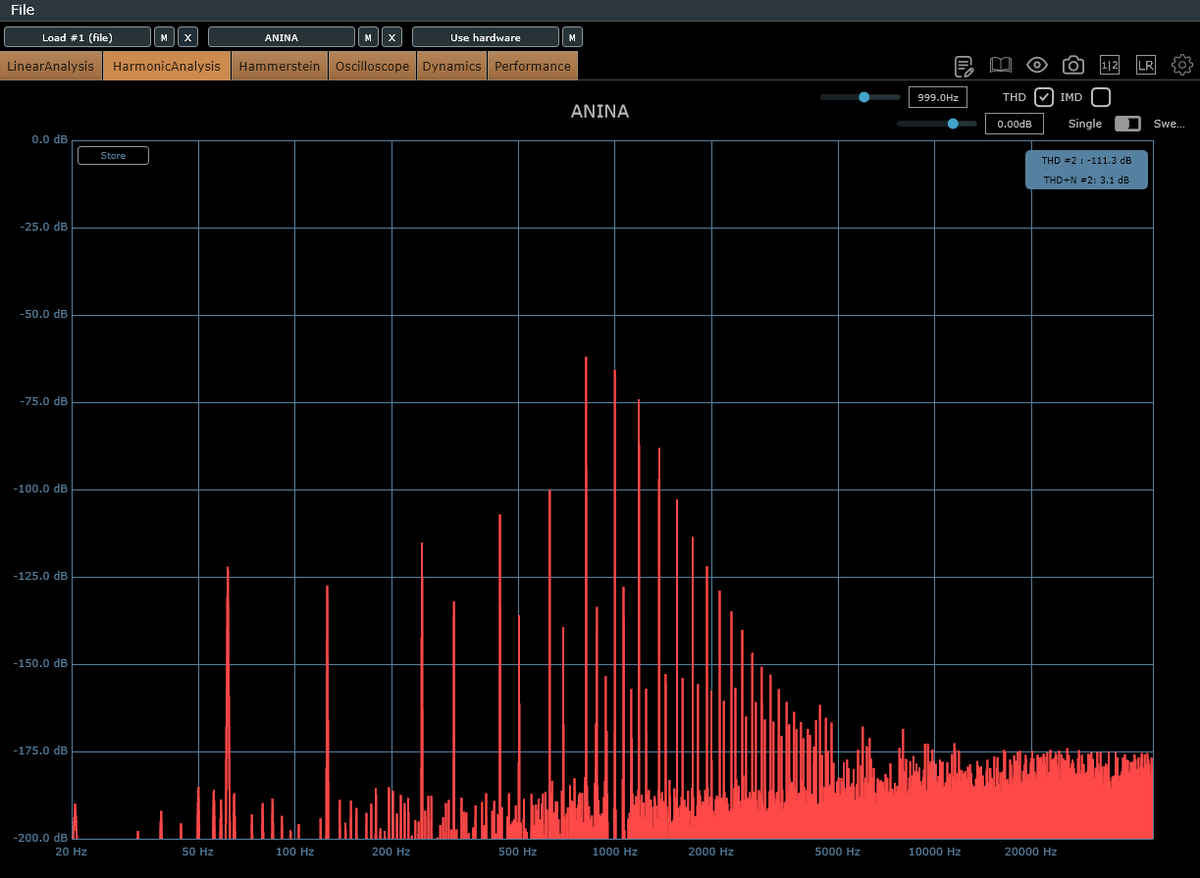Click the 20 Hz axis label
Image resolution: width=1200 pixels, height=878 pixels.
point(71,852)
